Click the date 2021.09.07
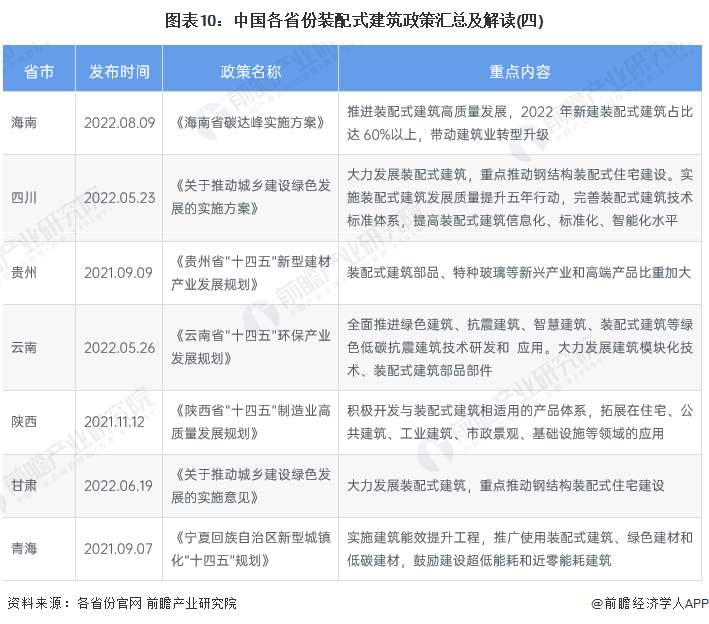This screenshot has width=709, height=624. (119, 548)
